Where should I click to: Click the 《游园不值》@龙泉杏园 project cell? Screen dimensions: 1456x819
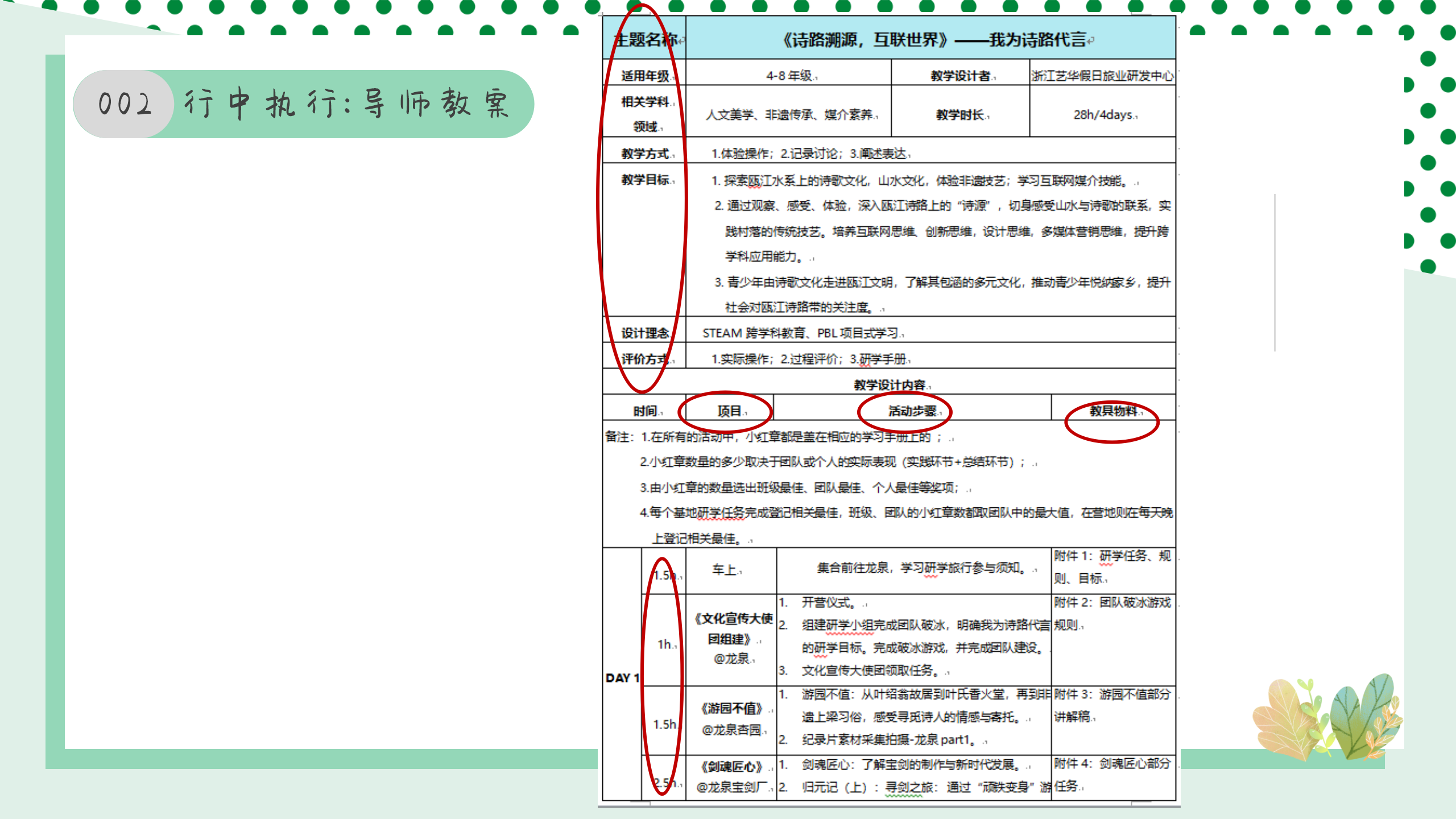pos(732,719)
